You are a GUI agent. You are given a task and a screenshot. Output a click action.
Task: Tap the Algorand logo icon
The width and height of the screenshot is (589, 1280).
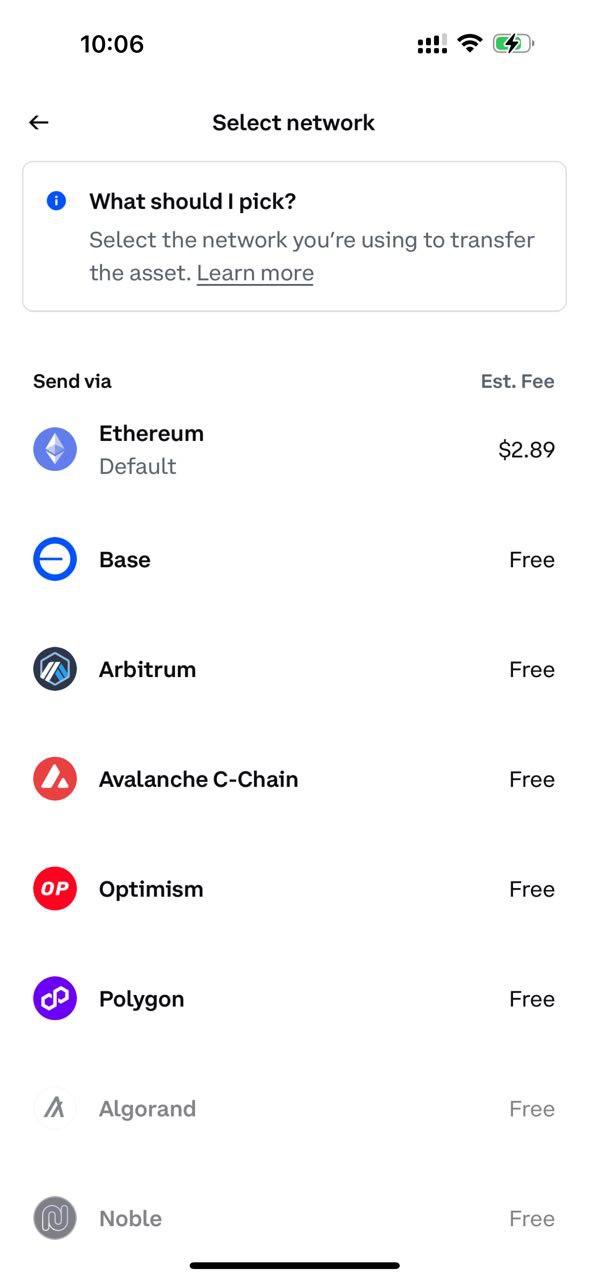pyautogui.click(x=55, y=1109)
